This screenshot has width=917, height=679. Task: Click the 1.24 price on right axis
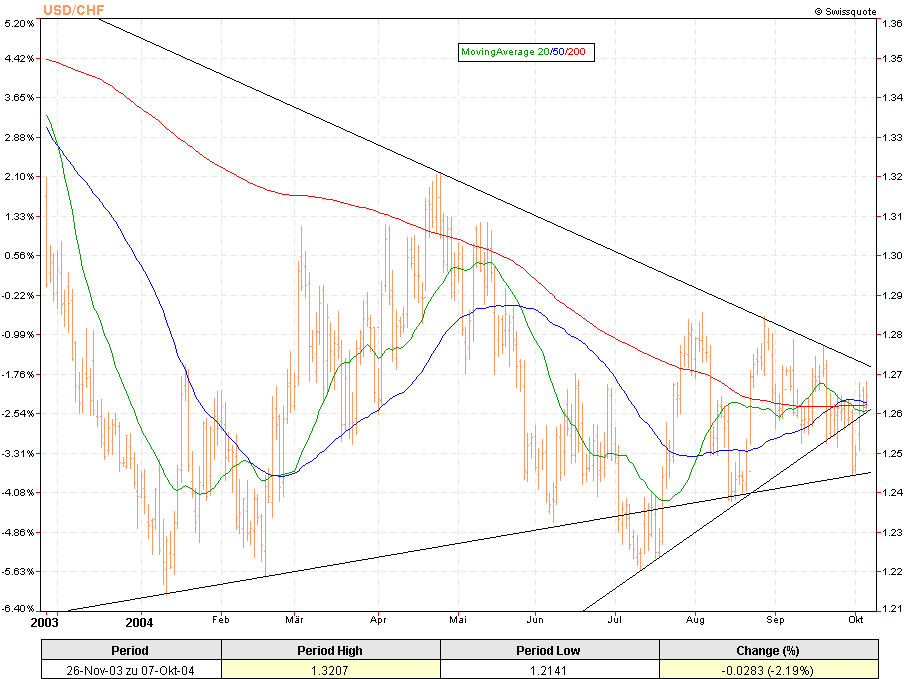pyautogui.click(x=892, y=492)
